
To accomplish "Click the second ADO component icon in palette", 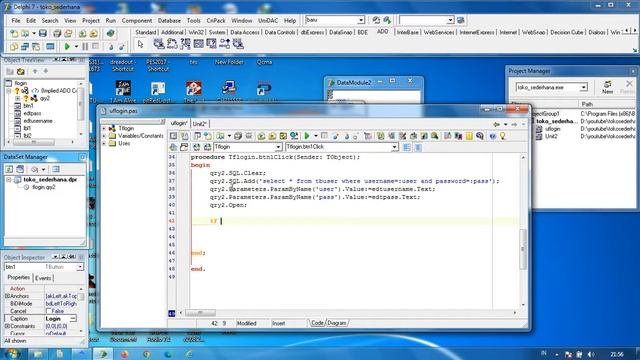I will click(172, 44).
